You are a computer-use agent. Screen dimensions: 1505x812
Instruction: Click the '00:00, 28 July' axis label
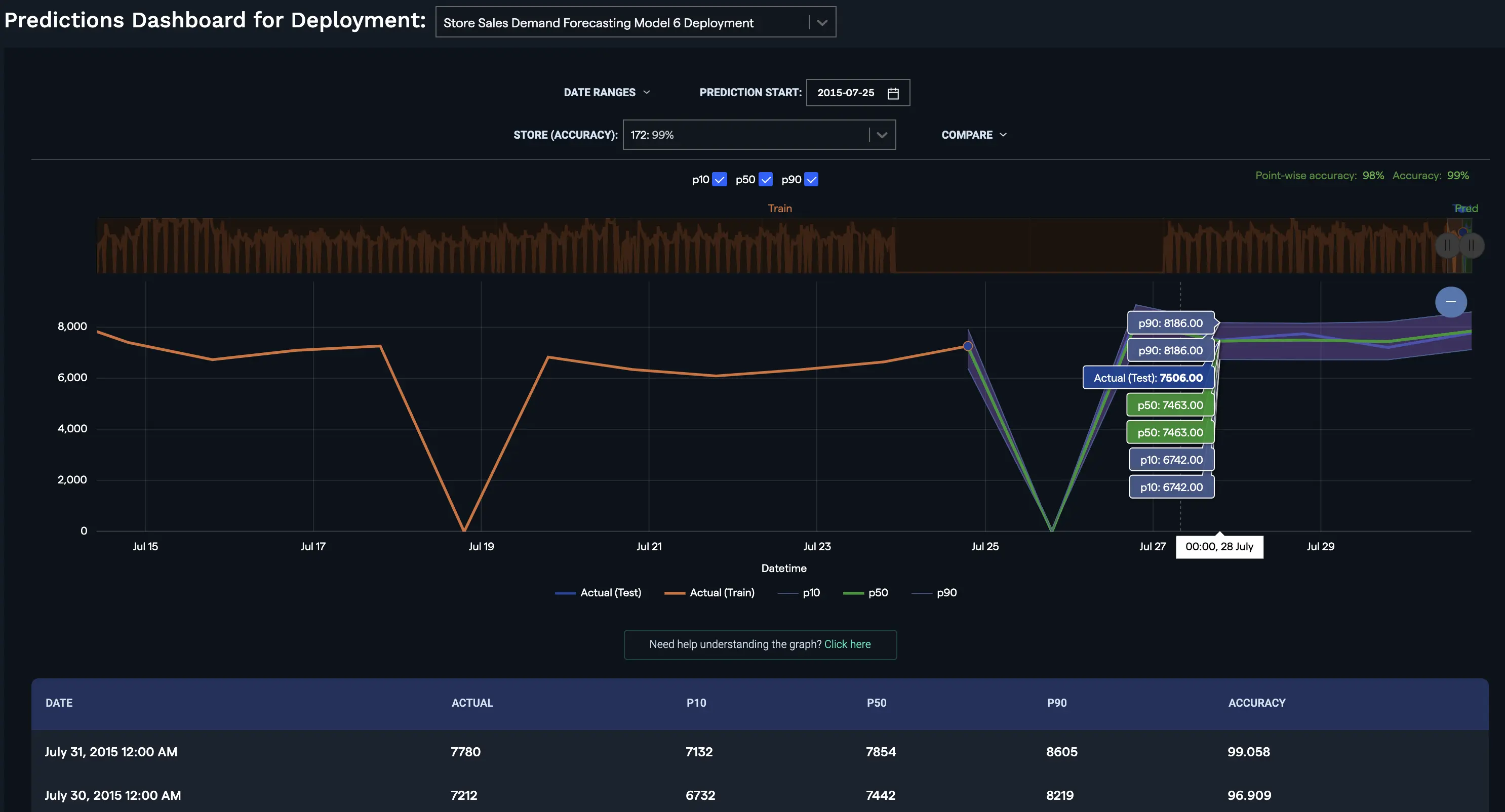[x=1219, y=547]
